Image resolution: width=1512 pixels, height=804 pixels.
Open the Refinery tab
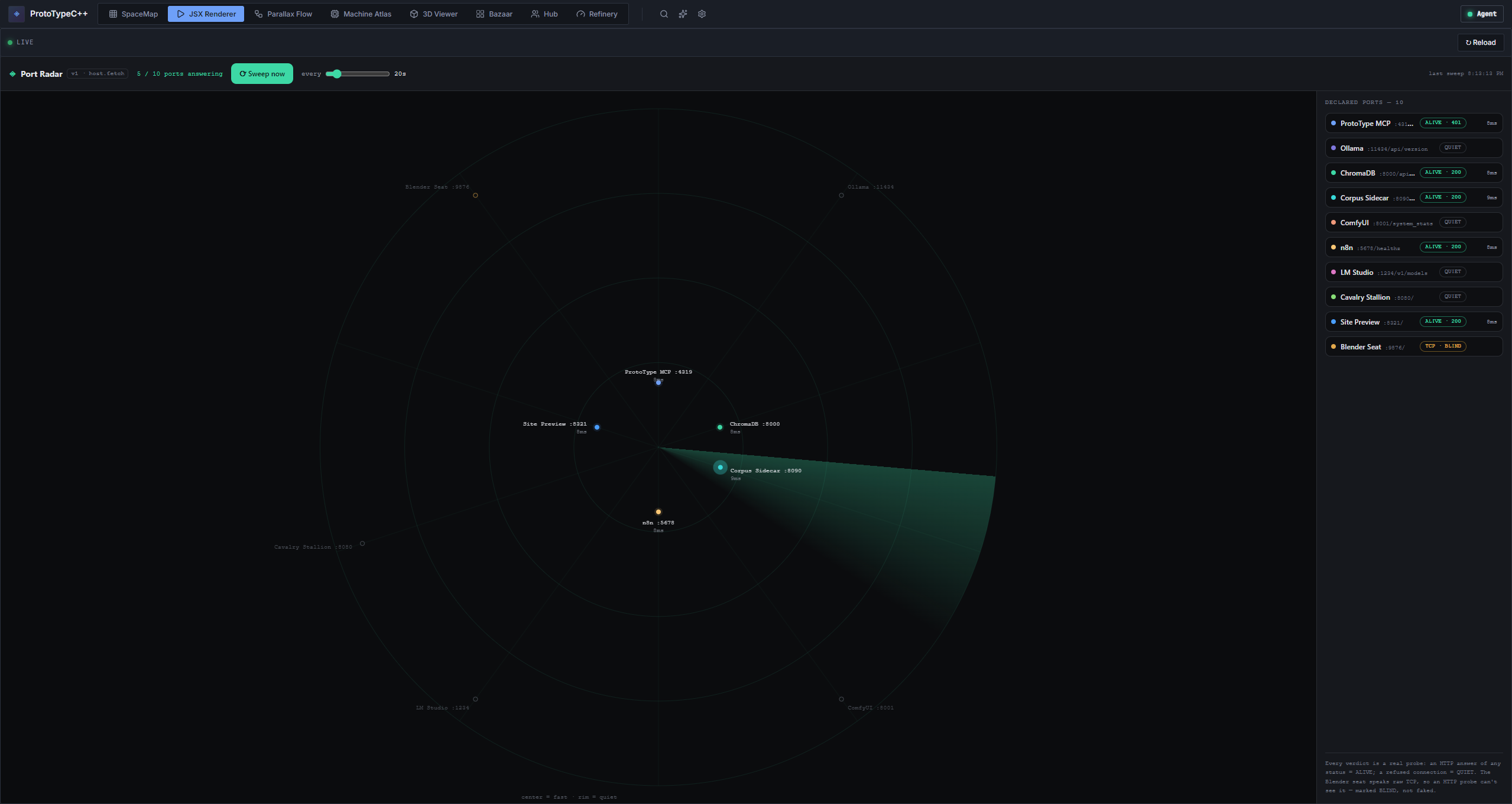[597, 14]
